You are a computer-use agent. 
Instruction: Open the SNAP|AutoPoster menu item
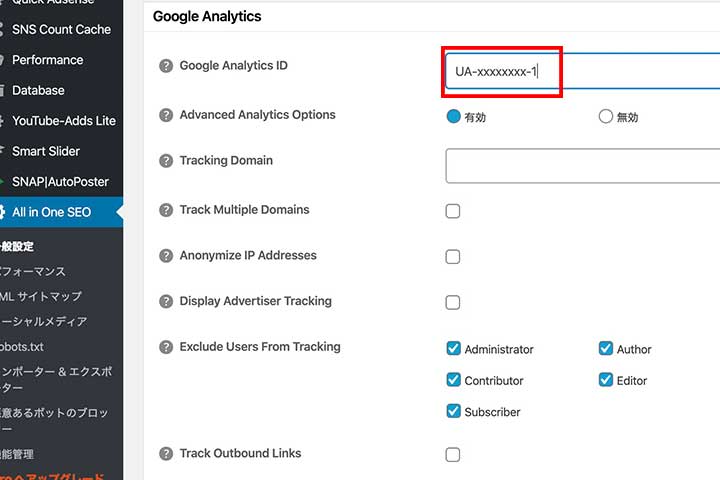[60, 182]
